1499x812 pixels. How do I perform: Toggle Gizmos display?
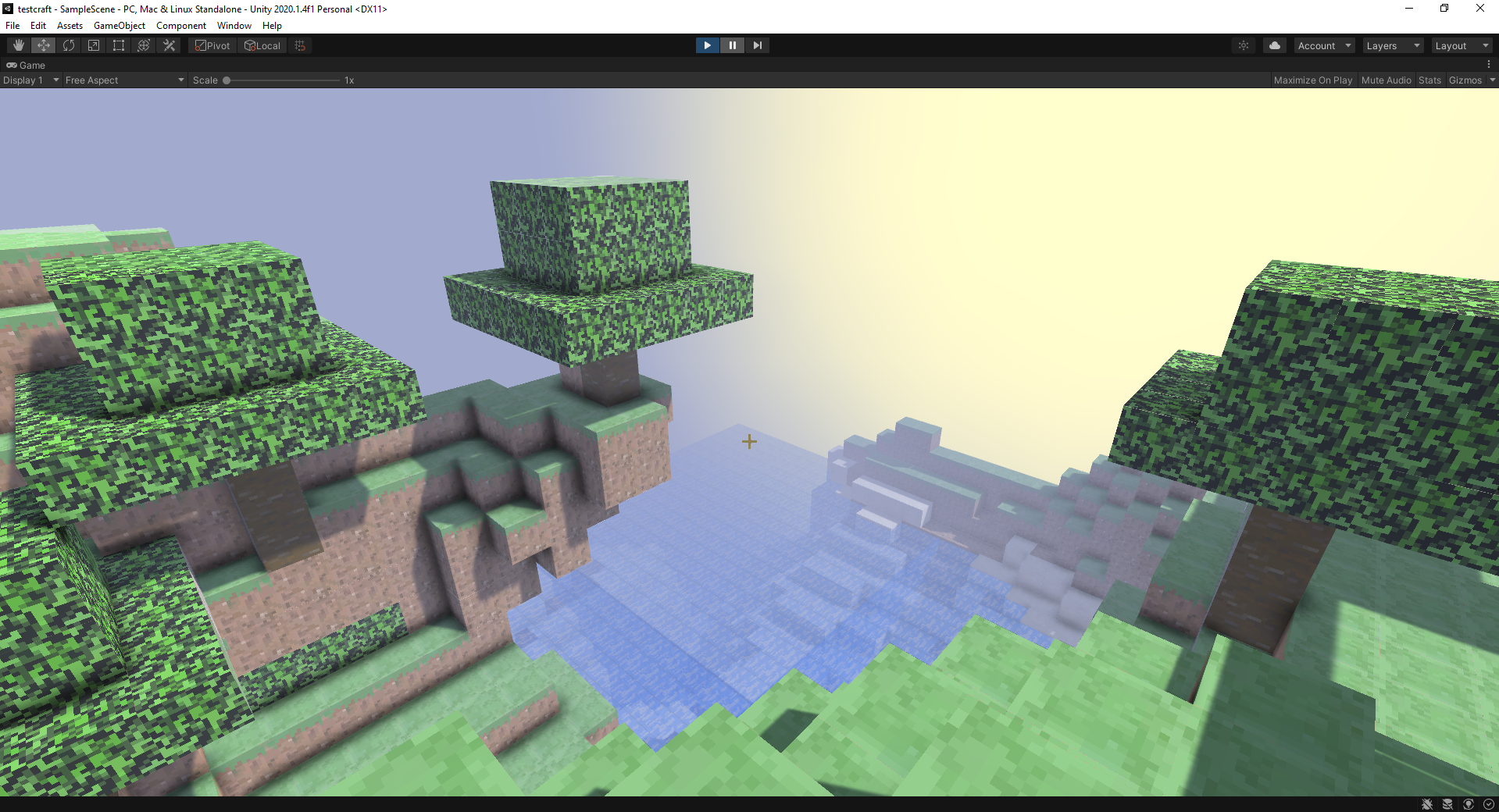tap(1465, 80)
